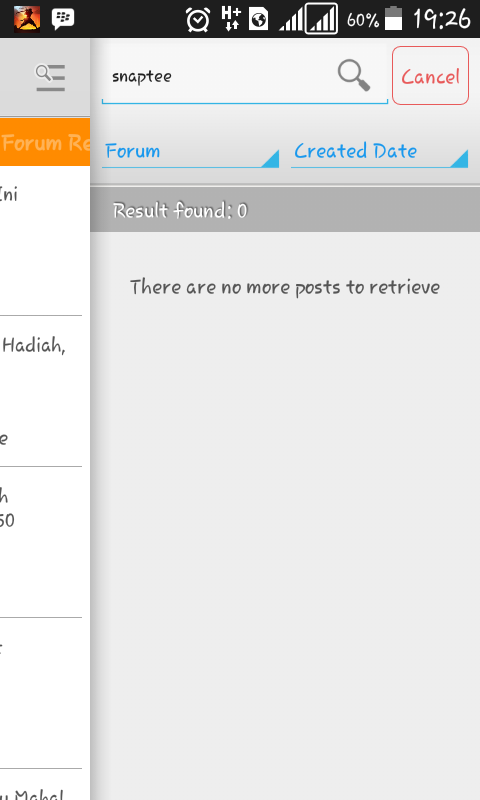Screen dimensions: 480x800
Task: Tap the no more posts message
Action: click(x=285, y=287)
